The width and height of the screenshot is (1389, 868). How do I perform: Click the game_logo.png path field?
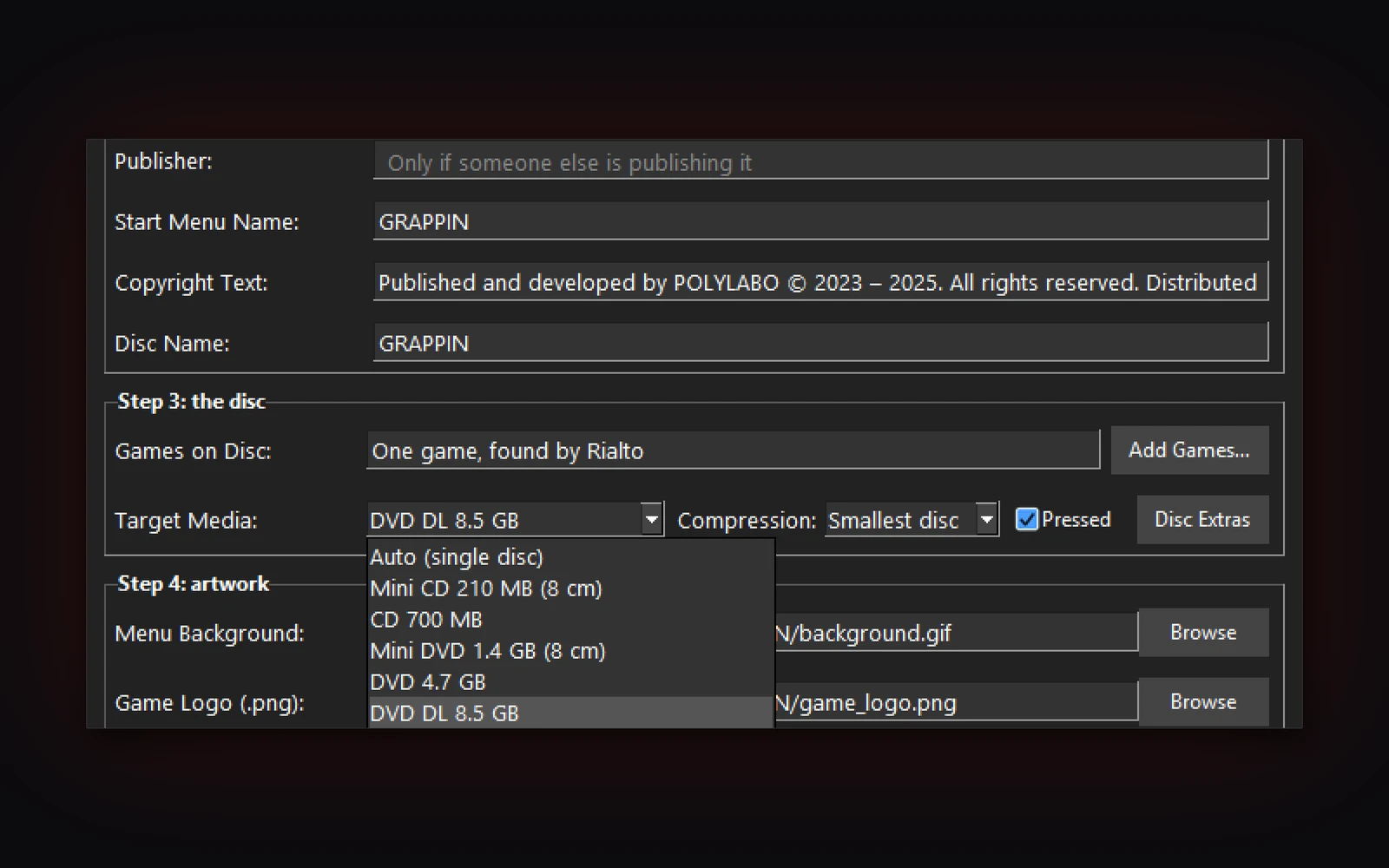pos(956,702)
